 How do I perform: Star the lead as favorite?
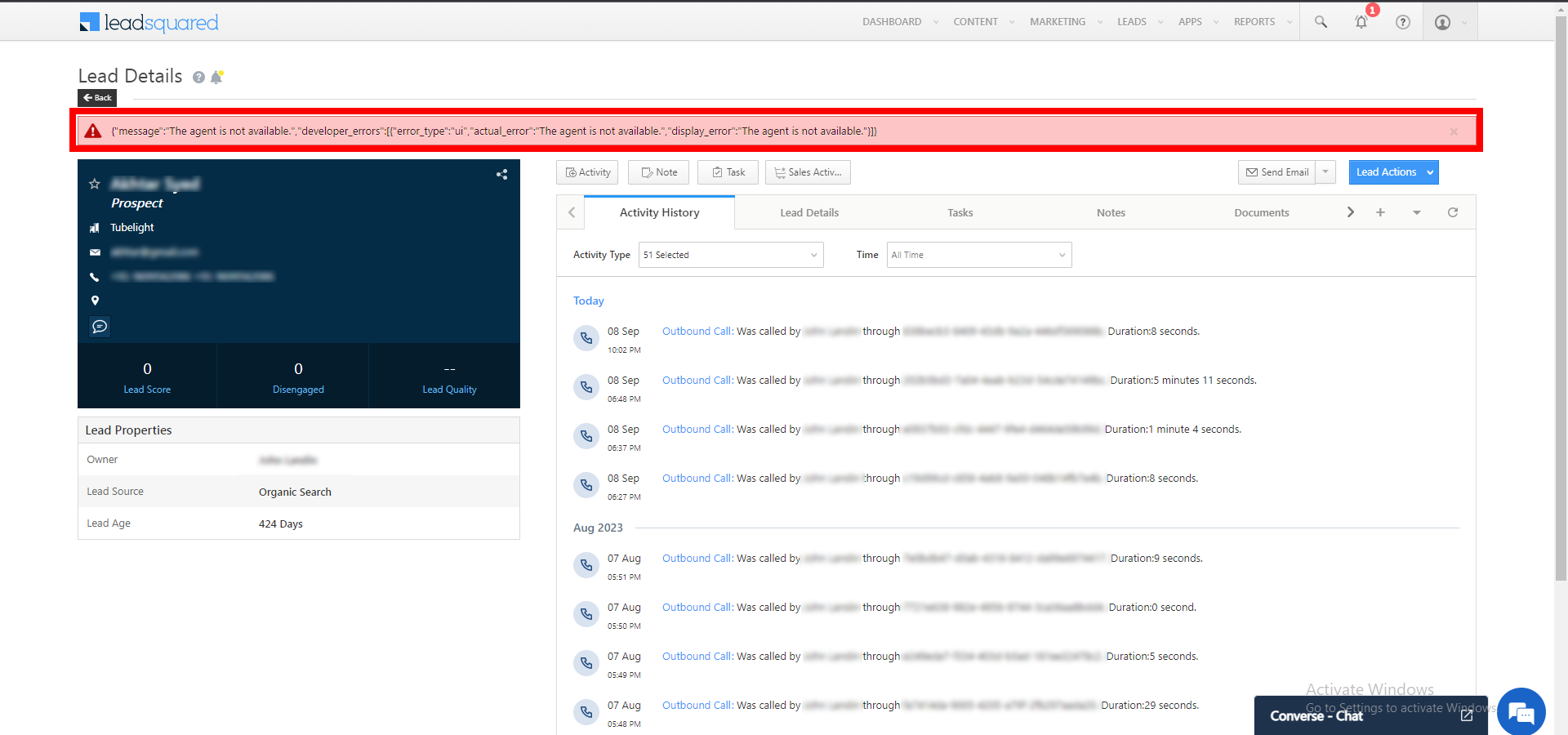(x=95, y=184)
